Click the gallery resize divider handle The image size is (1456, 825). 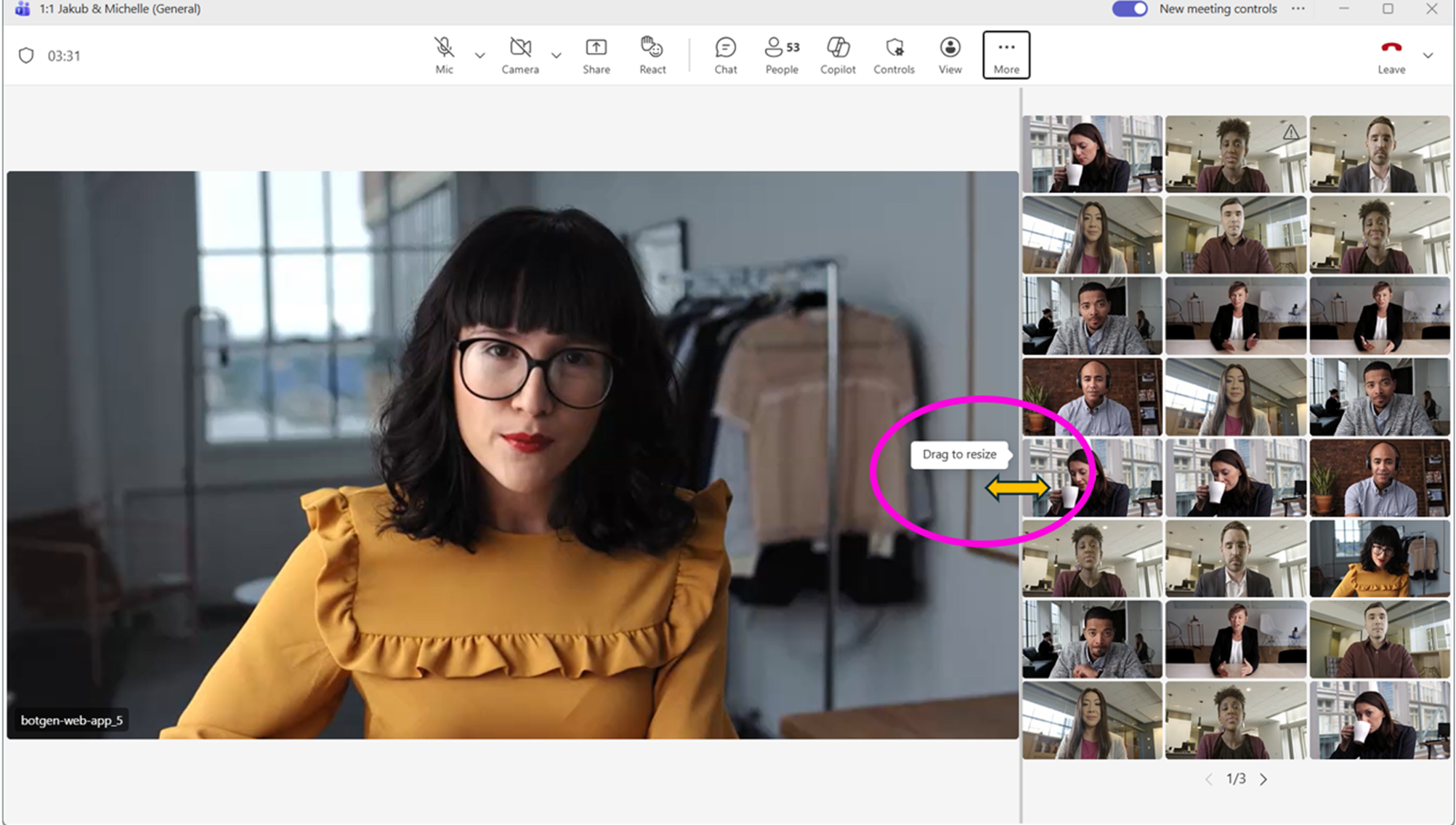pos(1020,488)
